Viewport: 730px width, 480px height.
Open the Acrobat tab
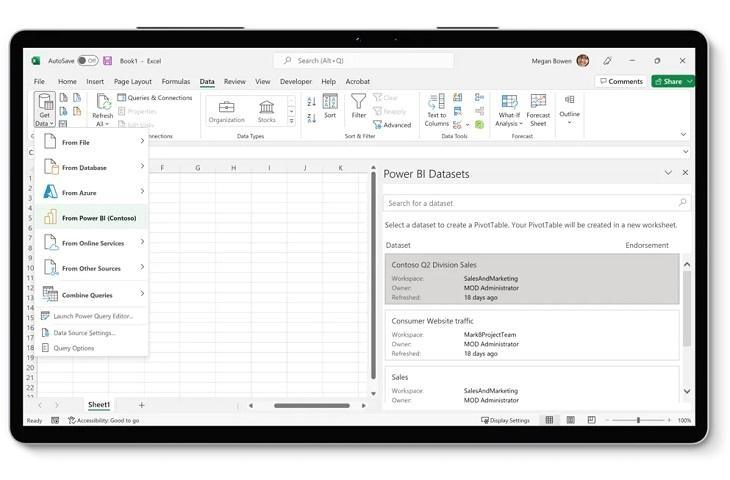[x=358, y=81]
